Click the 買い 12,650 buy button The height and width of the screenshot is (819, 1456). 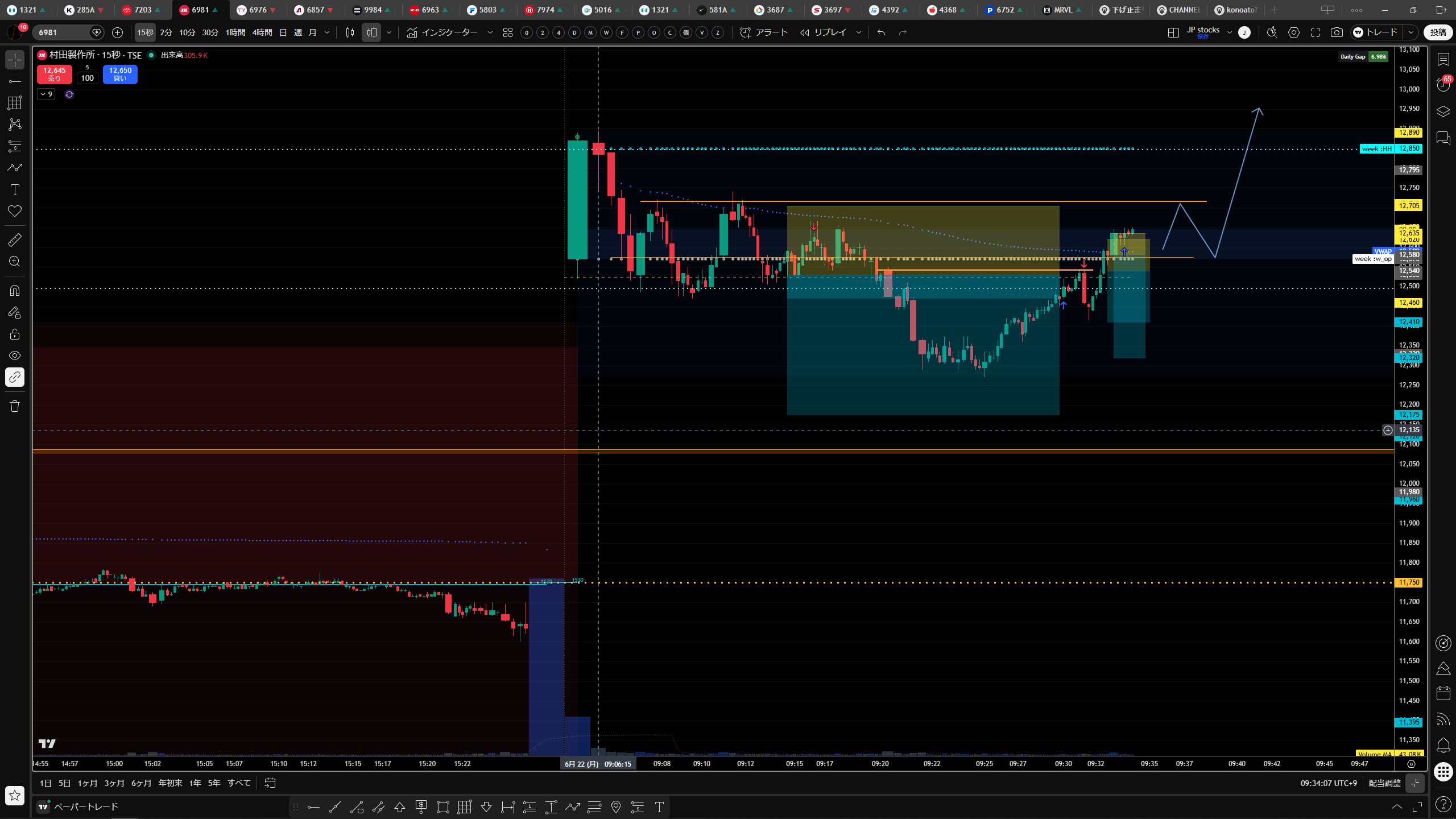tap(120, 74)
